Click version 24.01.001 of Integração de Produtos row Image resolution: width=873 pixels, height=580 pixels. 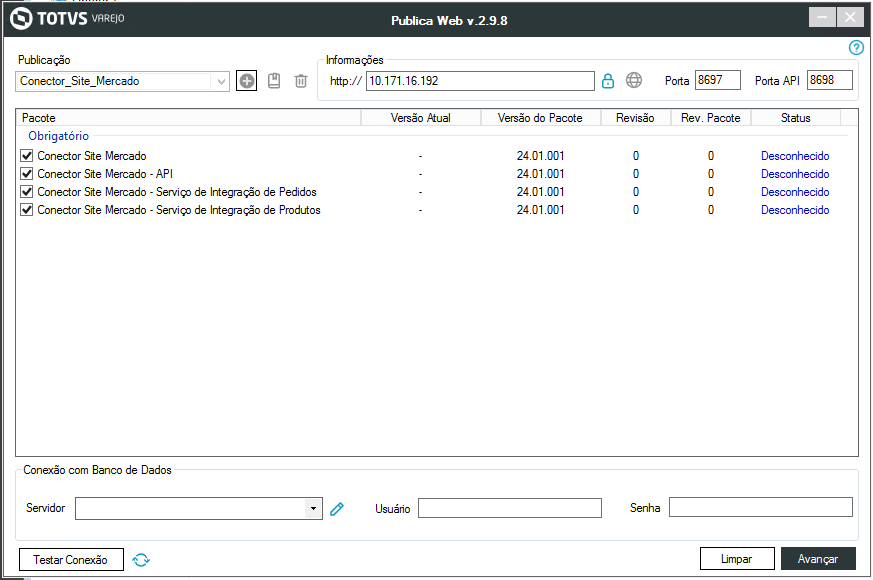tap(540, 210)
